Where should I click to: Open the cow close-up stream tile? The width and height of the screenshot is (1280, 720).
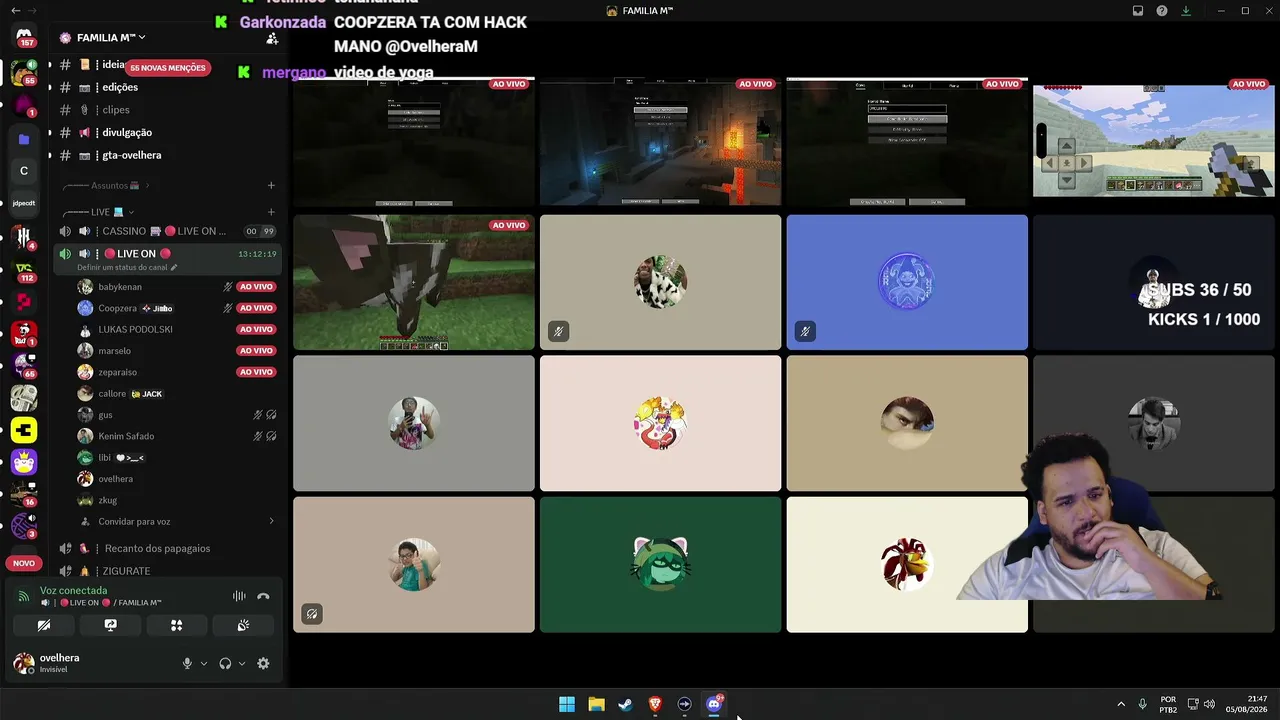(x=414, y=282)
